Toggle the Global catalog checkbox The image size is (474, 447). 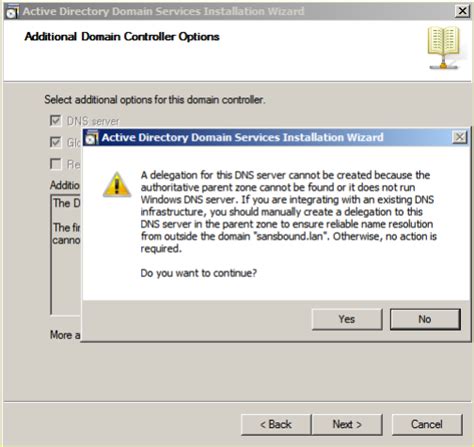click(x=56, y=142)
